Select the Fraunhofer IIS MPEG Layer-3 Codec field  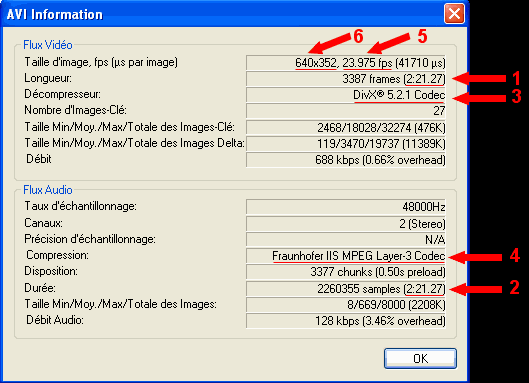click(346, 256)
